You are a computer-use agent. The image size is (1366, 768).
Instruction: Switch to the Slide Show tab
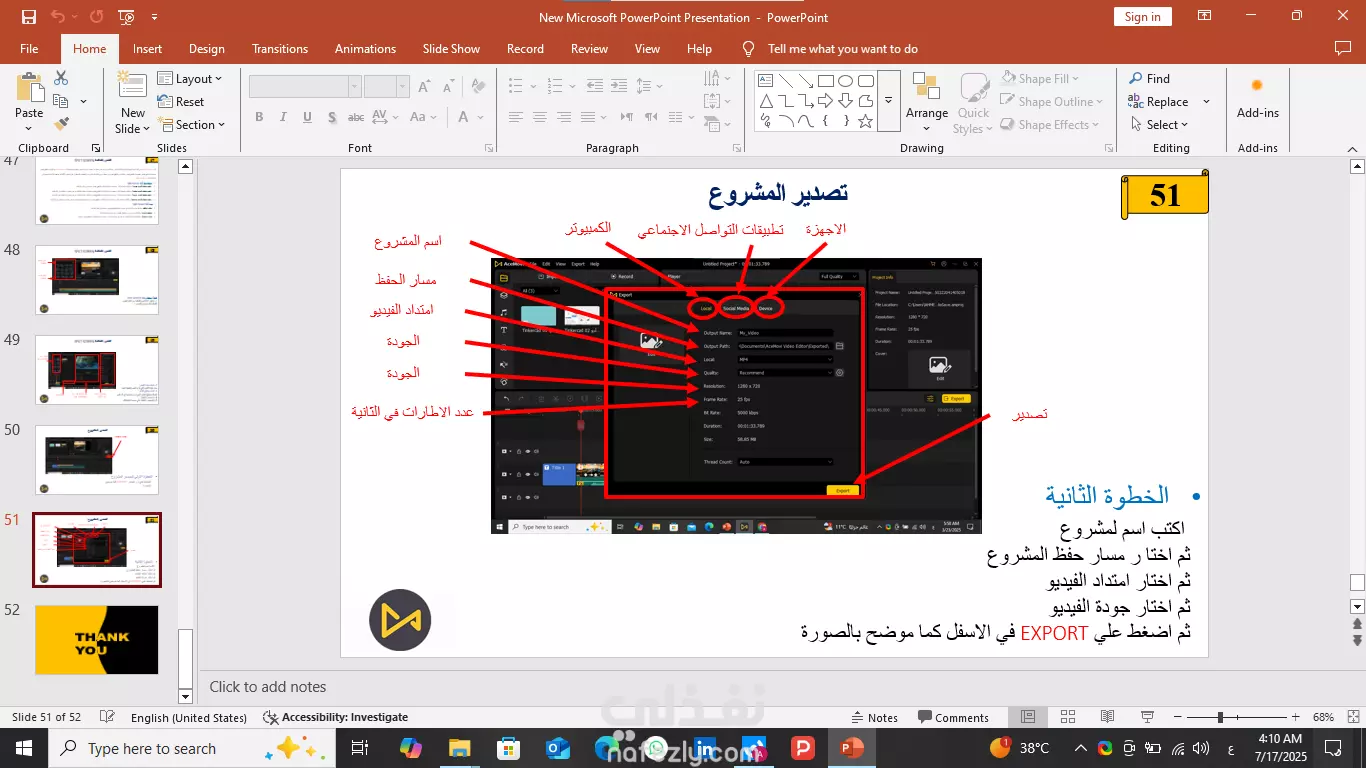[451, 49]
